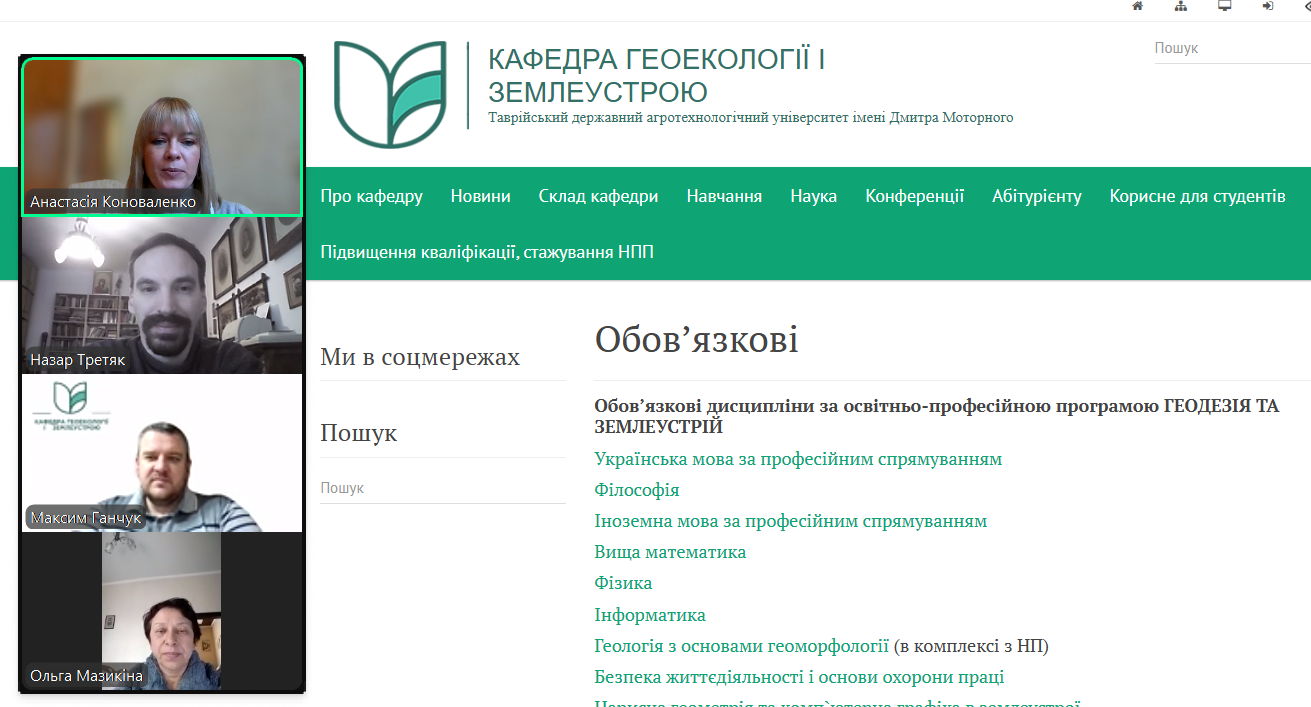The height and width of the screenshot is (707, 1311).
Task: Open the Новини menu item
Action: click(x=480, y=196)
